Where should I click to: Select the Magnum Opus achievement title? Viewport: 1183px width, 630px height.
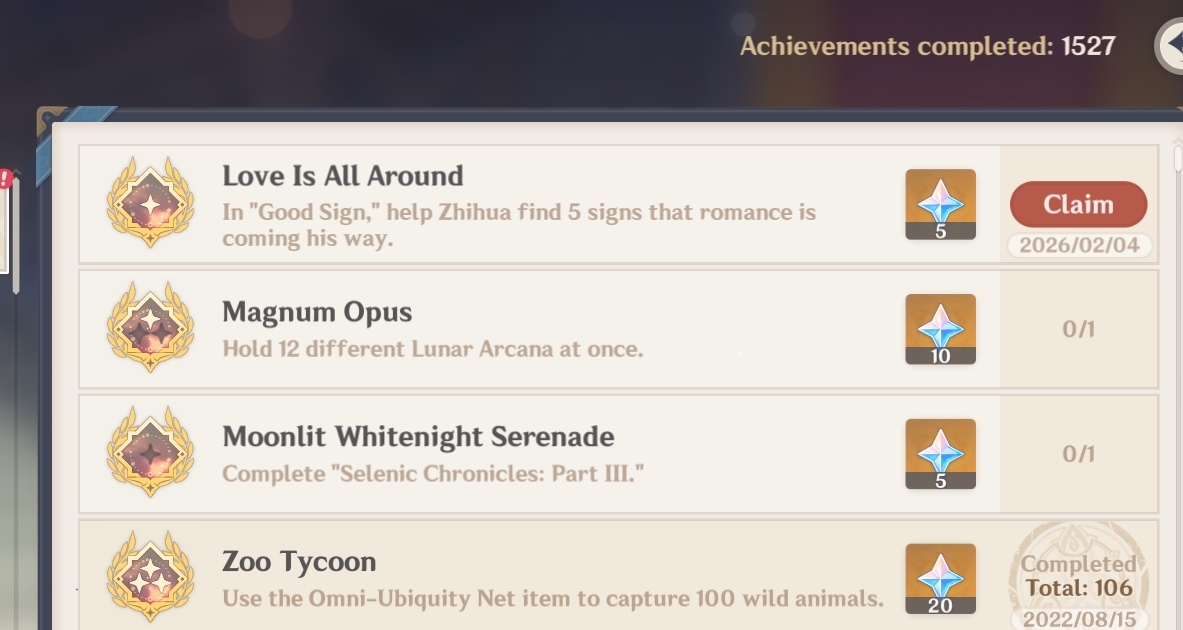pos(317,312)
